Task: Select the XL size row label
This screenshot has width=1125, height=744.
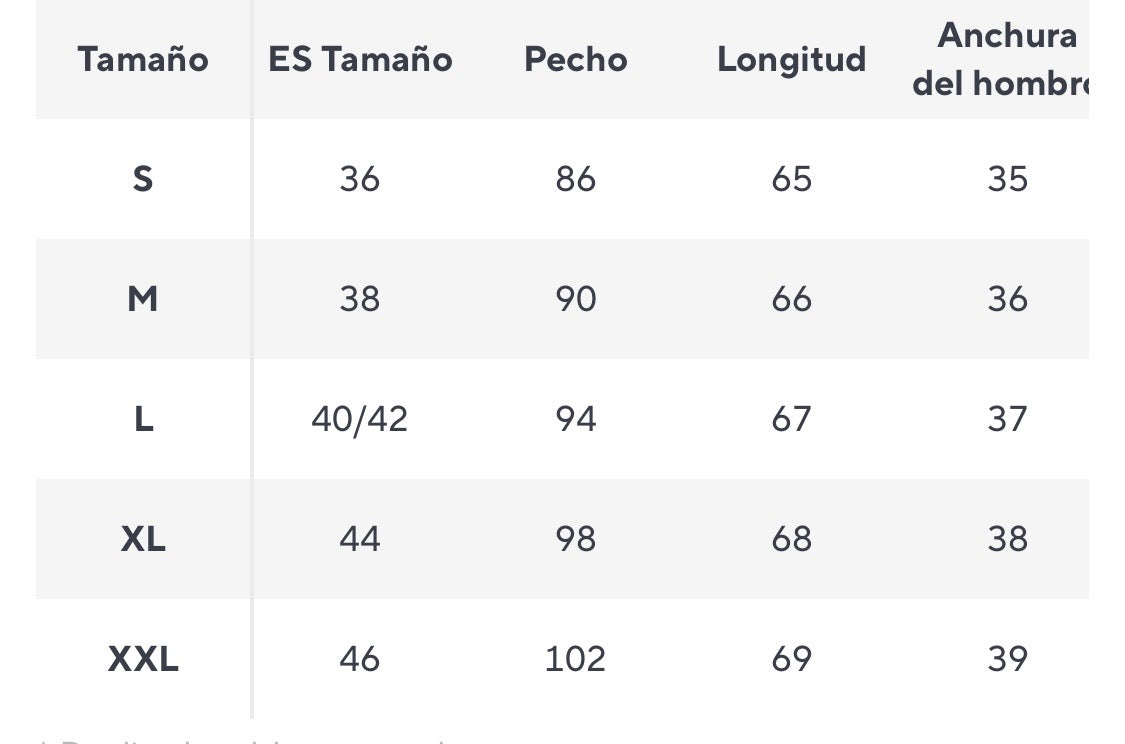Action: point(143,539)
